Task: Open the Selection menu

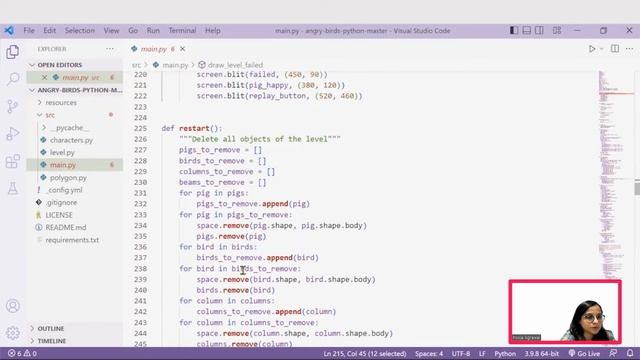Action: pyautogui.click(x=80, y=31)
